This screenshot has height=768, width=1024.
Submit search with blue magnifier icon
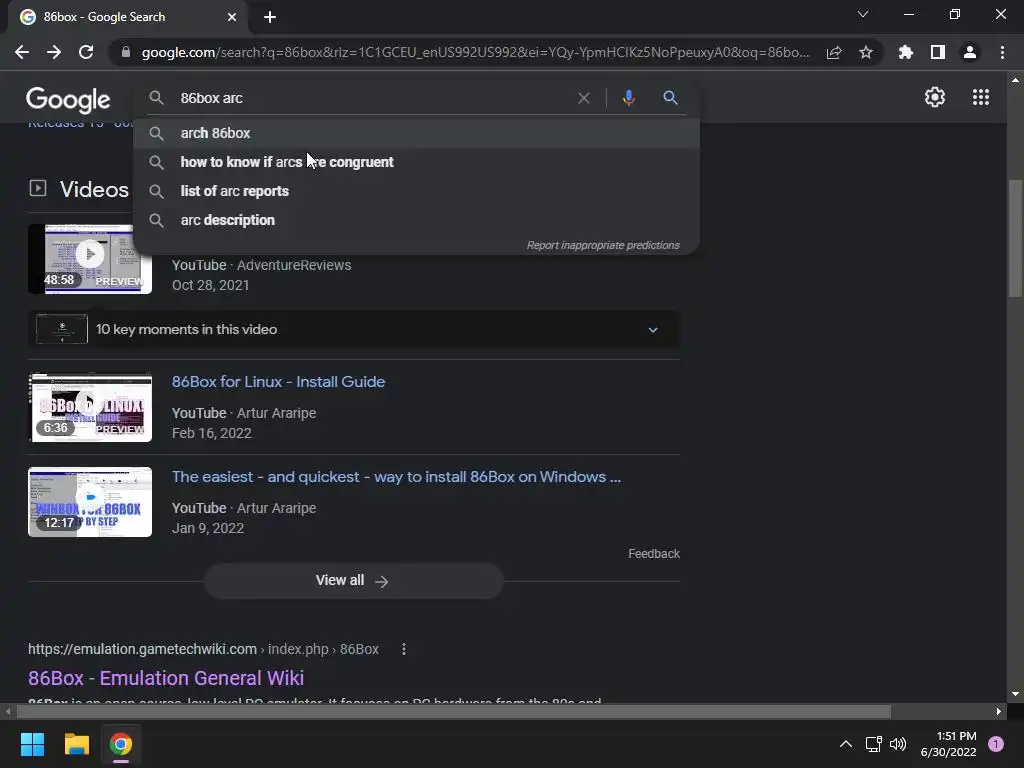click(670, 98)
